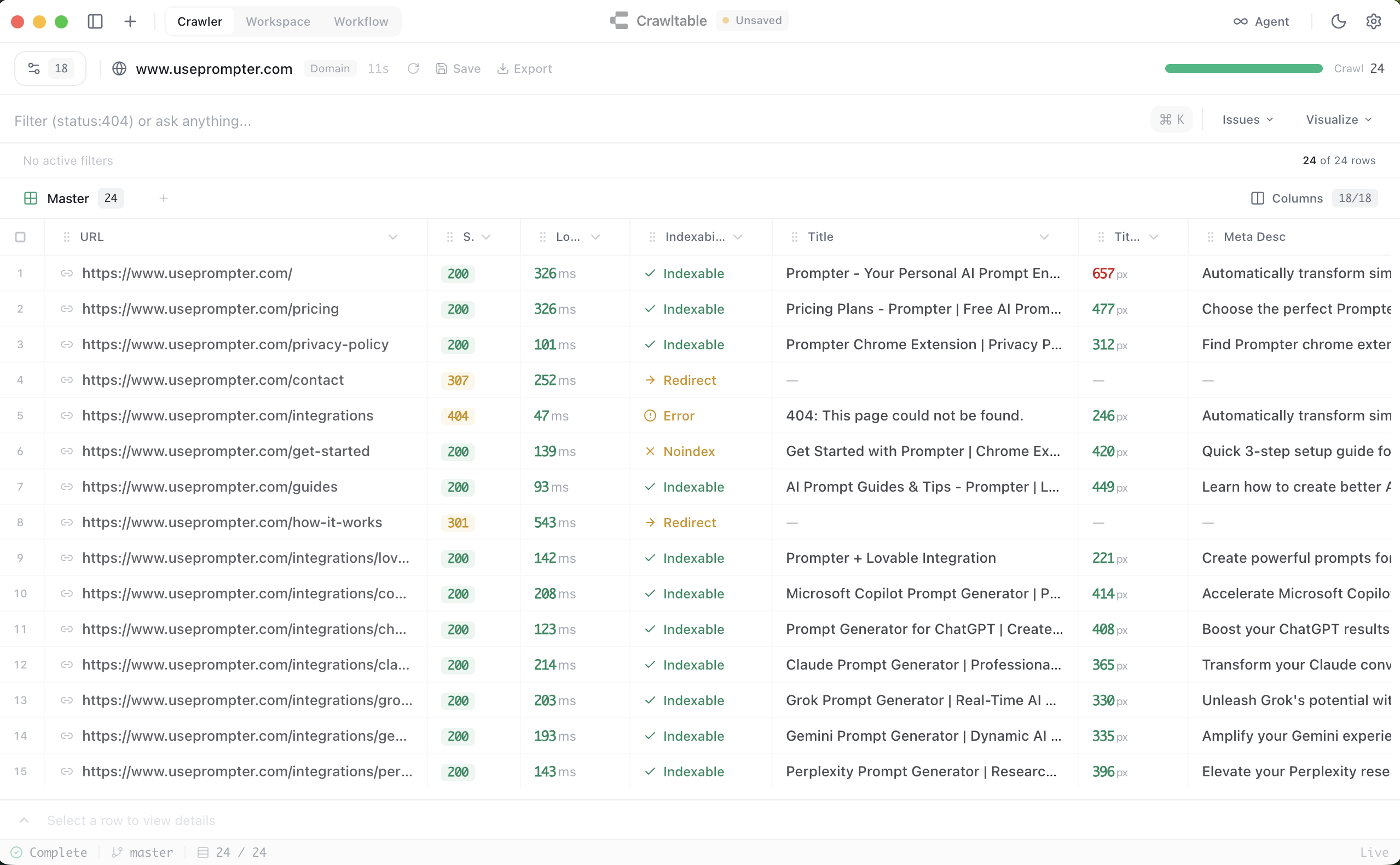Switch to the Workflow tab
Screen dimensions: 1400x865
[361, 21]
